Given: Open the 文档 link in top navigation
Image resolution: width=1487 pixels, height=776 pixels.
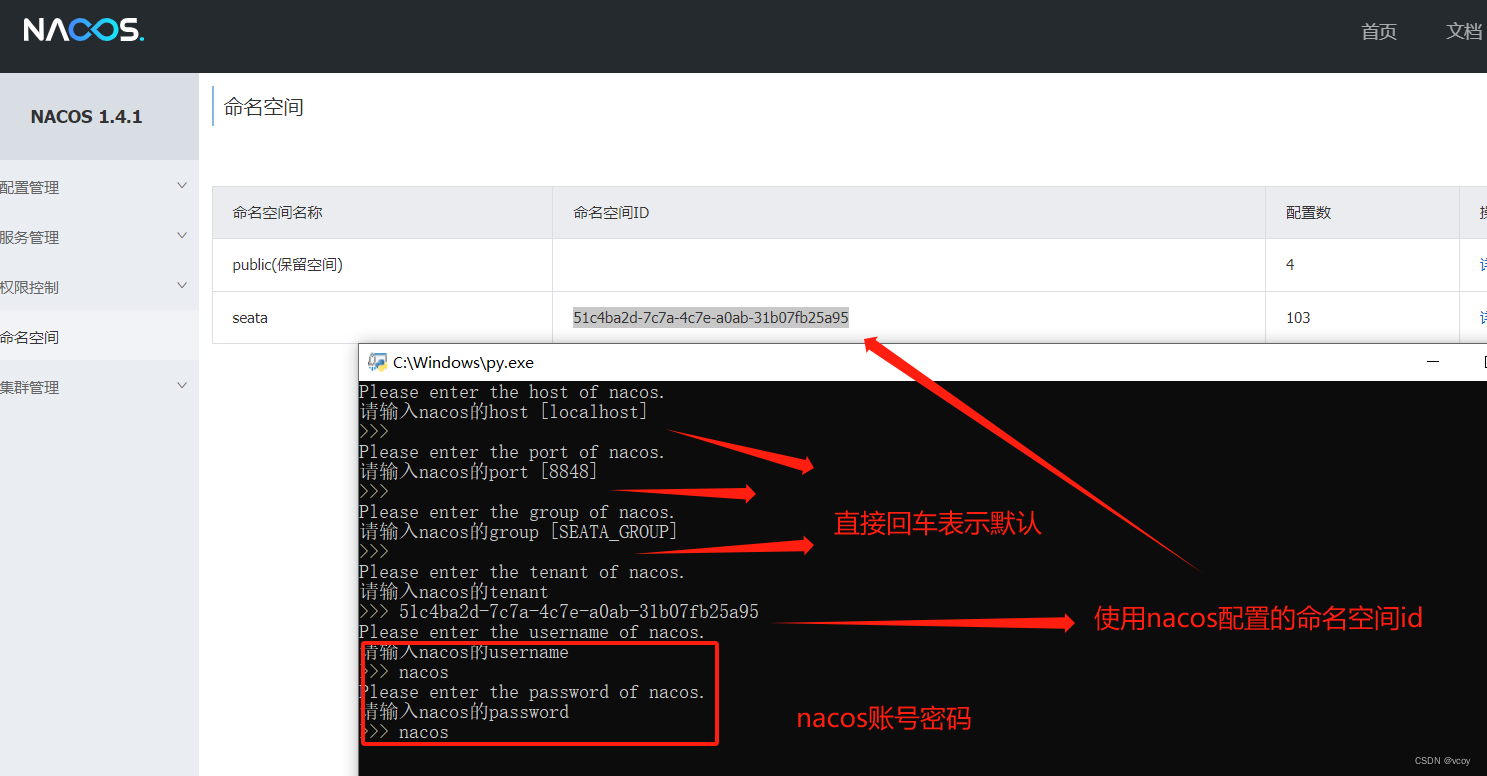Looking at the screenshot, I should (x=1464, y=32).
